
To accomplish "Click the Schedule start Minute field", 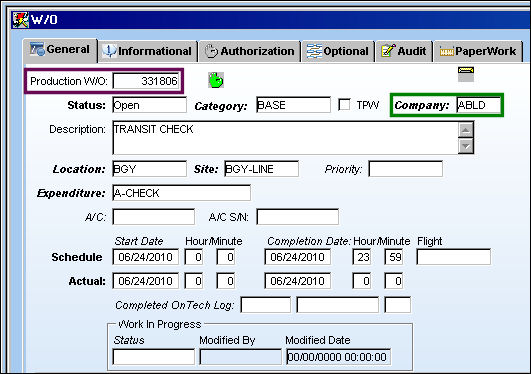I will (226, 257).
